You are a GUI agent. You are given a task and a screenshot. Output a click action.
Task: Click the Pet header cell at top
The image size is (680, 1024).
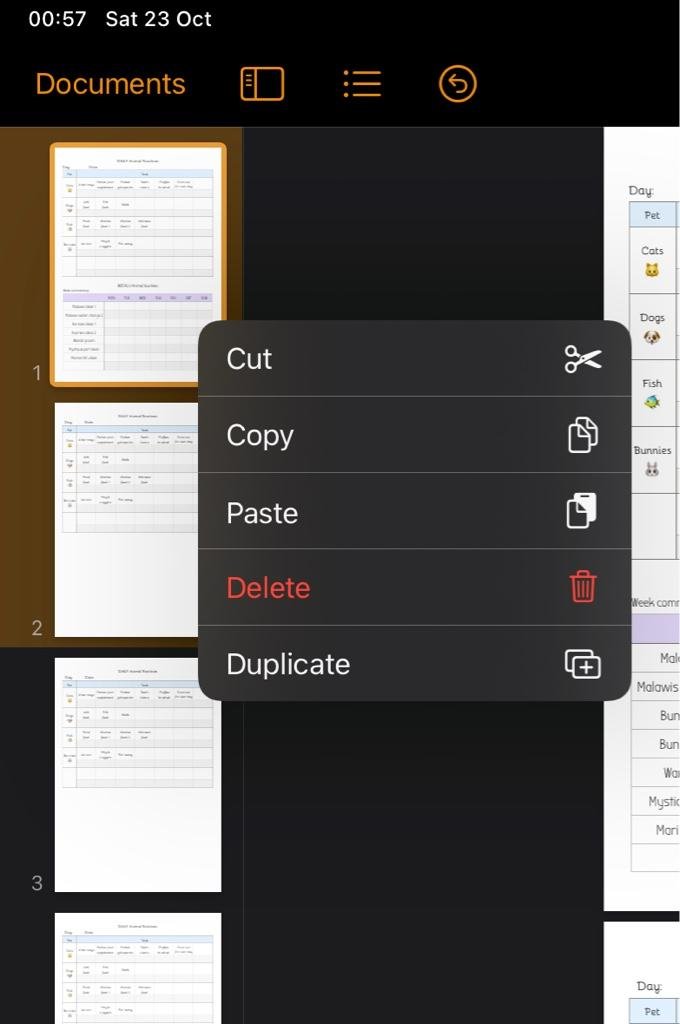(x=653, y=215)
